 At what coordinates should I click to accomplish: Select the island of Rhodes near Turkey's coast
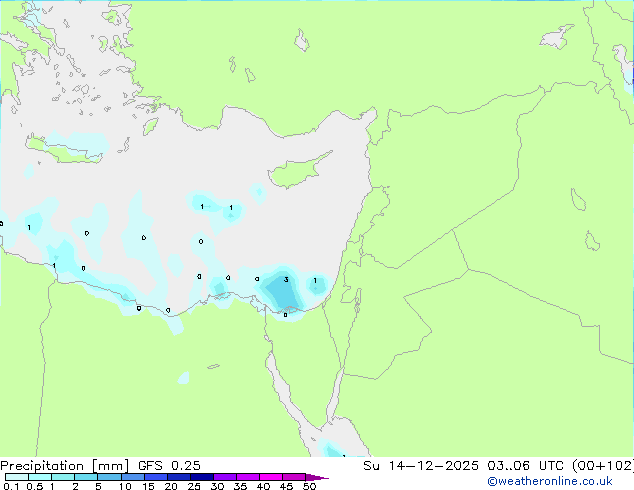click(x=150, y=127)
